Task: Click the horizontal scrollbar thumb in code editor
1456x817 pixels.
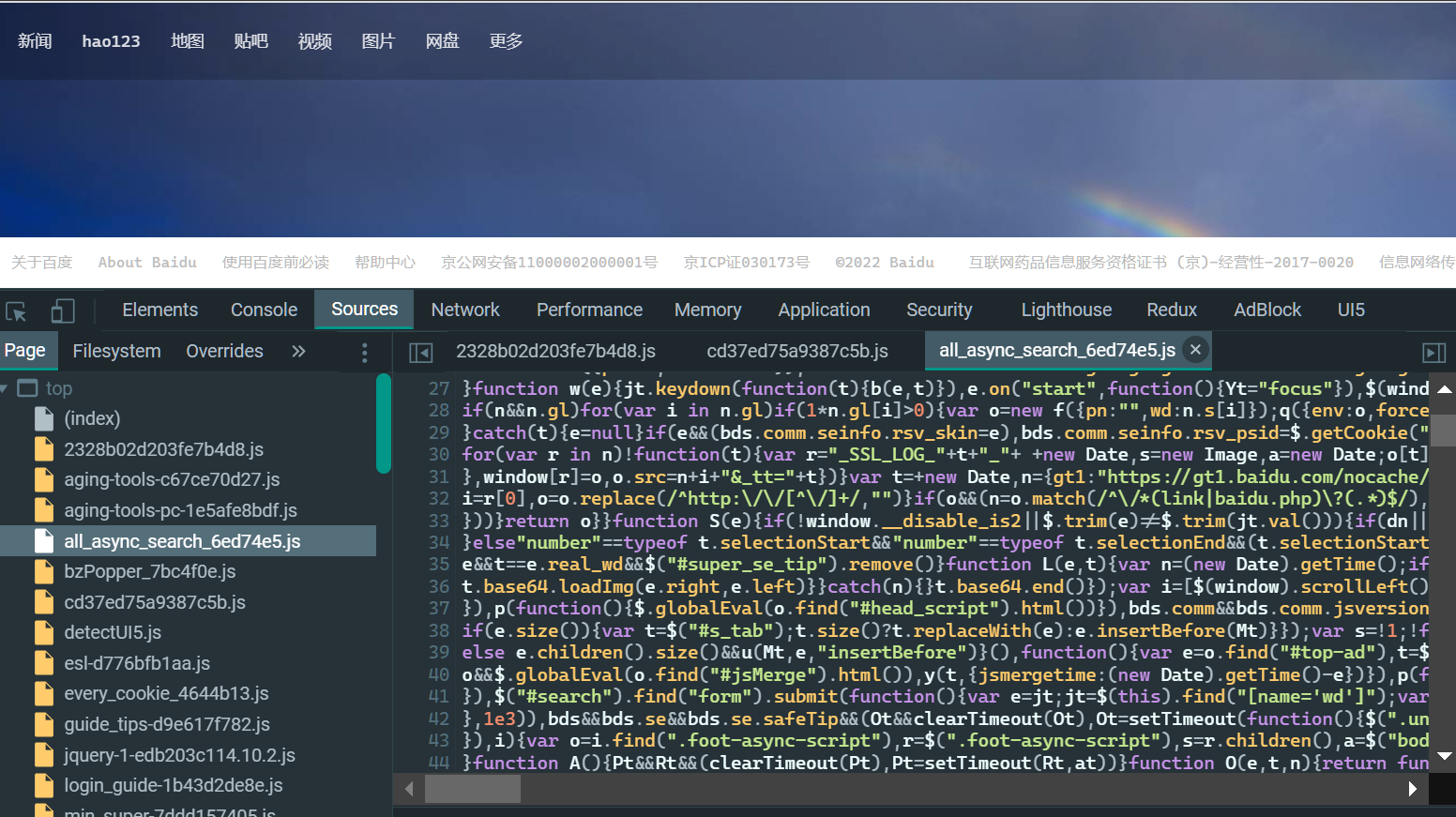Action: tap(473, 789)
